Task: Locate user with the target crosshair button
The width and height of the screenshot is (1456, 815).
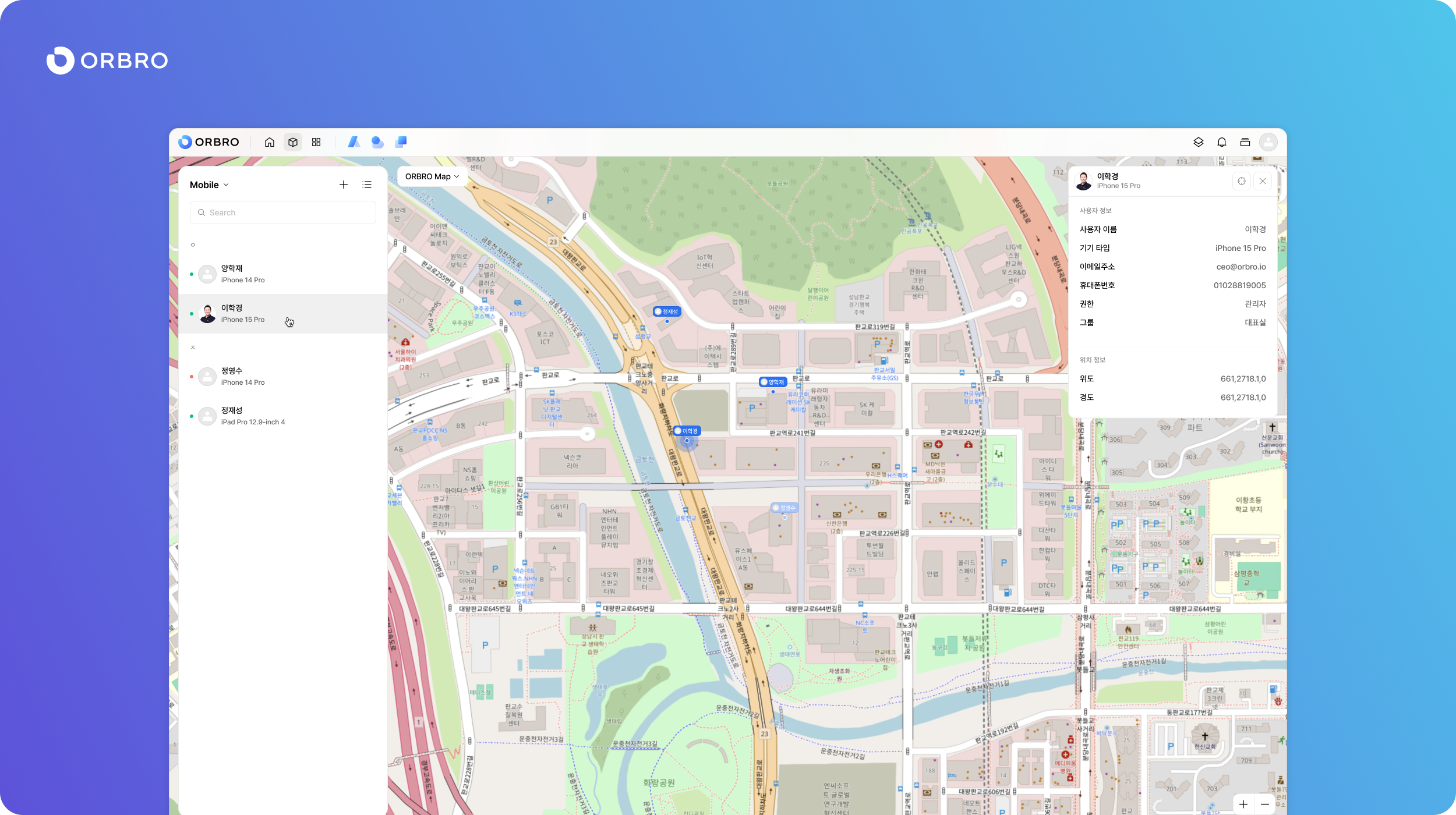Action: click(1241, 181)
